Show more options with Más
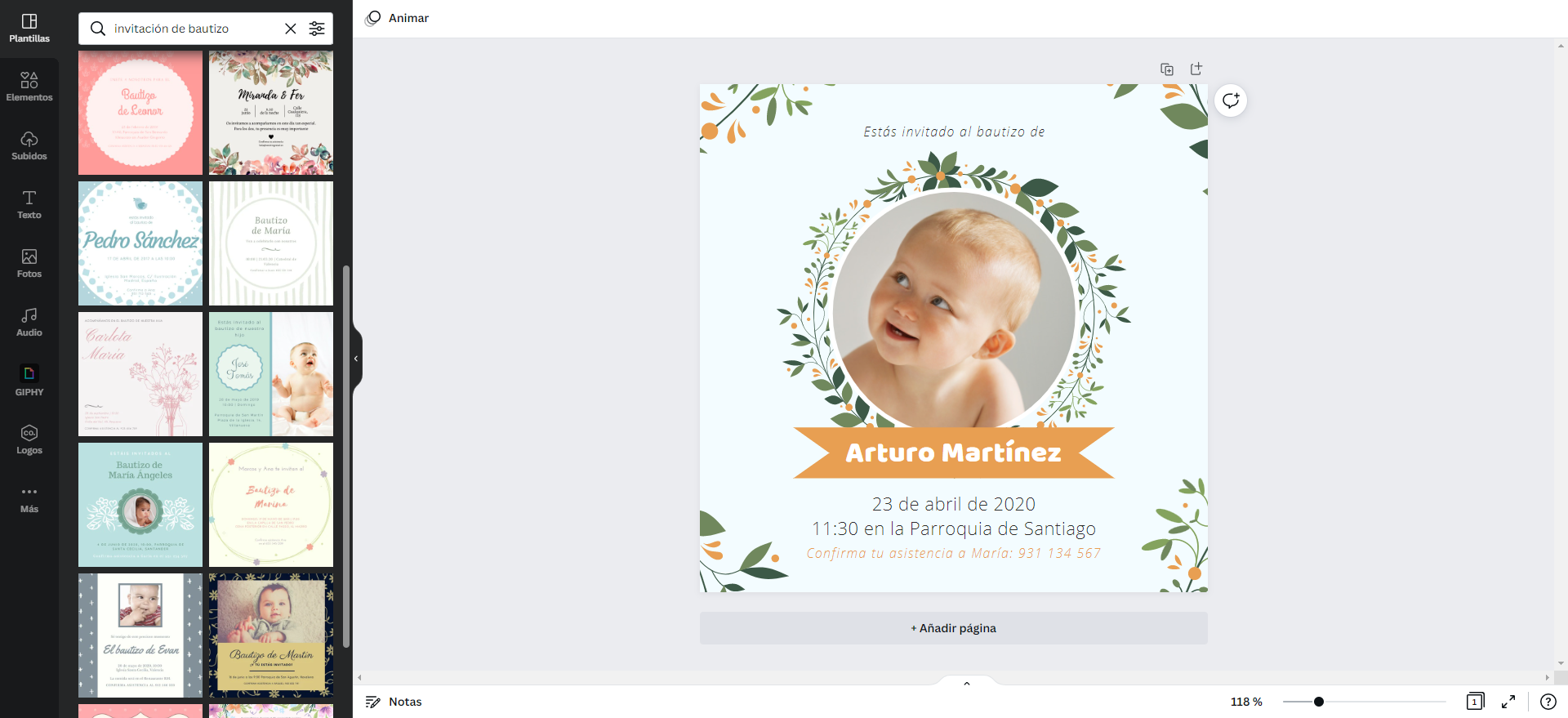 pos(29,498)
